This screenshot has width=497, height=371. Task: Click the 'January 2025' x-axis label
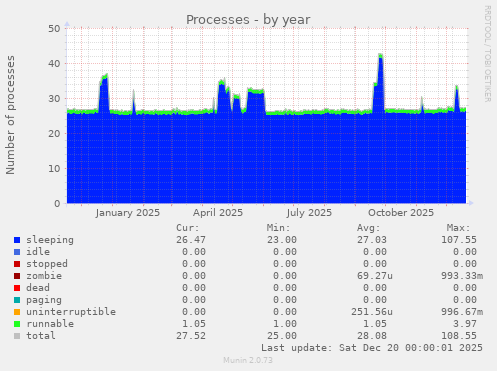(x=127, y=213)
